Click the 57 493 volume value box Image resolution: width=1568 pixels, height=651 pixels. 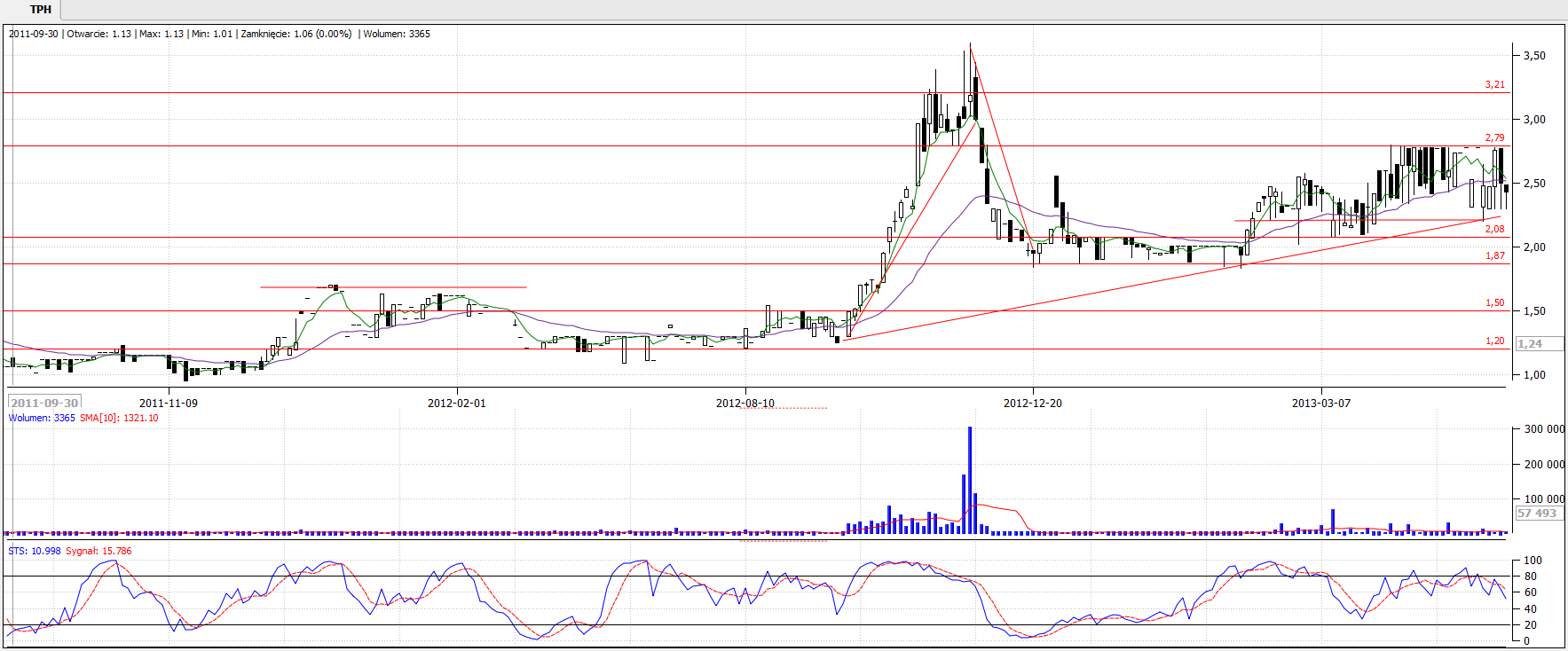click(1536, 514)
